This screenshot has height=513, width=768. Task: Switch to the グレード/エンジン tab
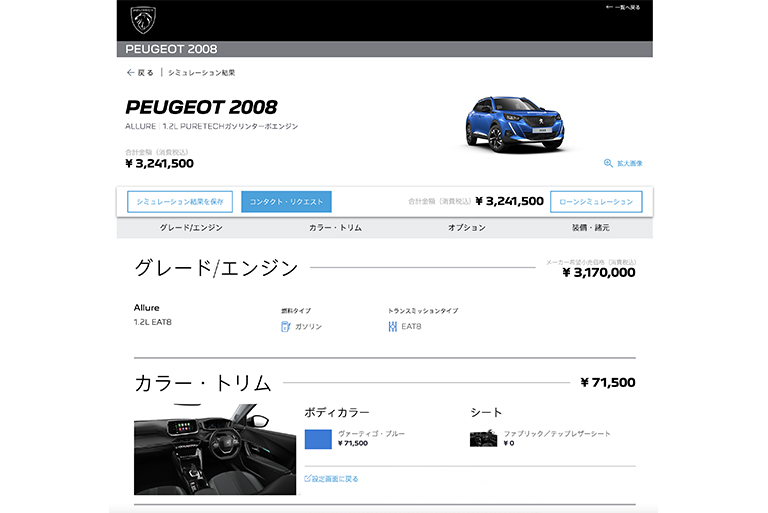coord(191,227)
